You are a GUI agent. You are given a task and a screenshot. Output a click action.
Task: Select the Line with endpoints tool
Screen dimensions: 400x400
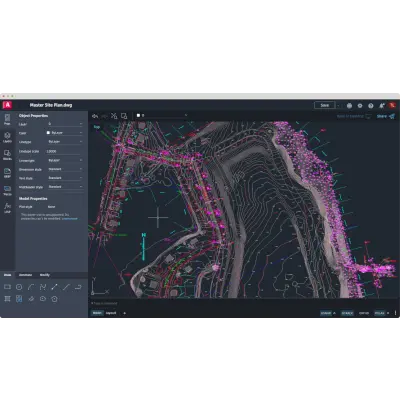click(54, 287)
